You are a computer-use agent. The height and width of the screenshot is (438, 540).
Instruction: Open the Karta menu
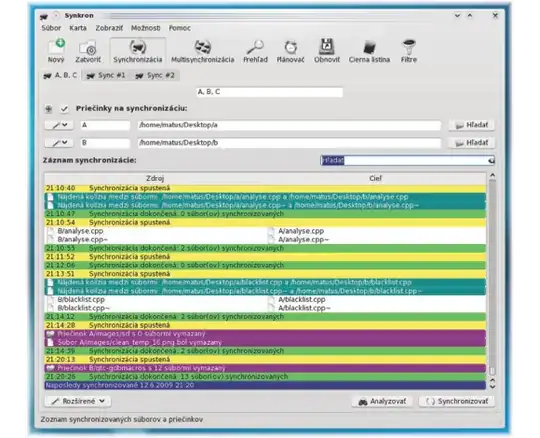point(78,28)
